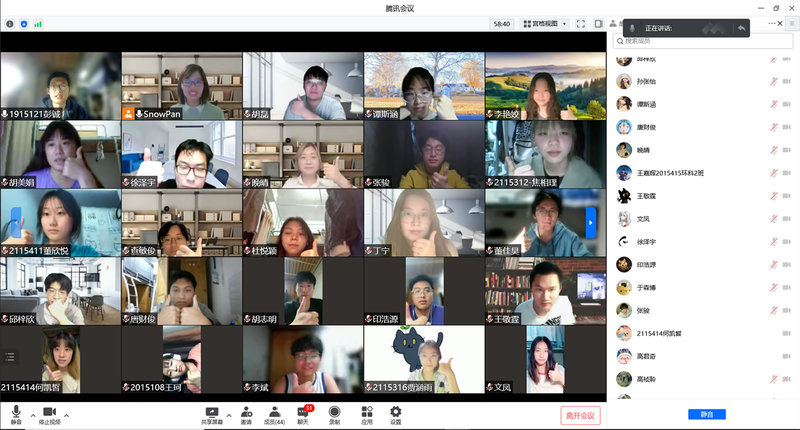Expand video options arrow beside 停止视频
800x430 pixels.
(67, 414)
